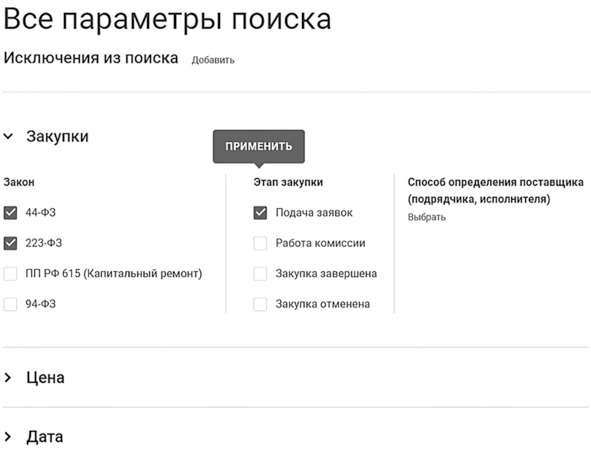Click the Закупка отменена label text
This screenshot has height=449, width=591.
point(323,304)
